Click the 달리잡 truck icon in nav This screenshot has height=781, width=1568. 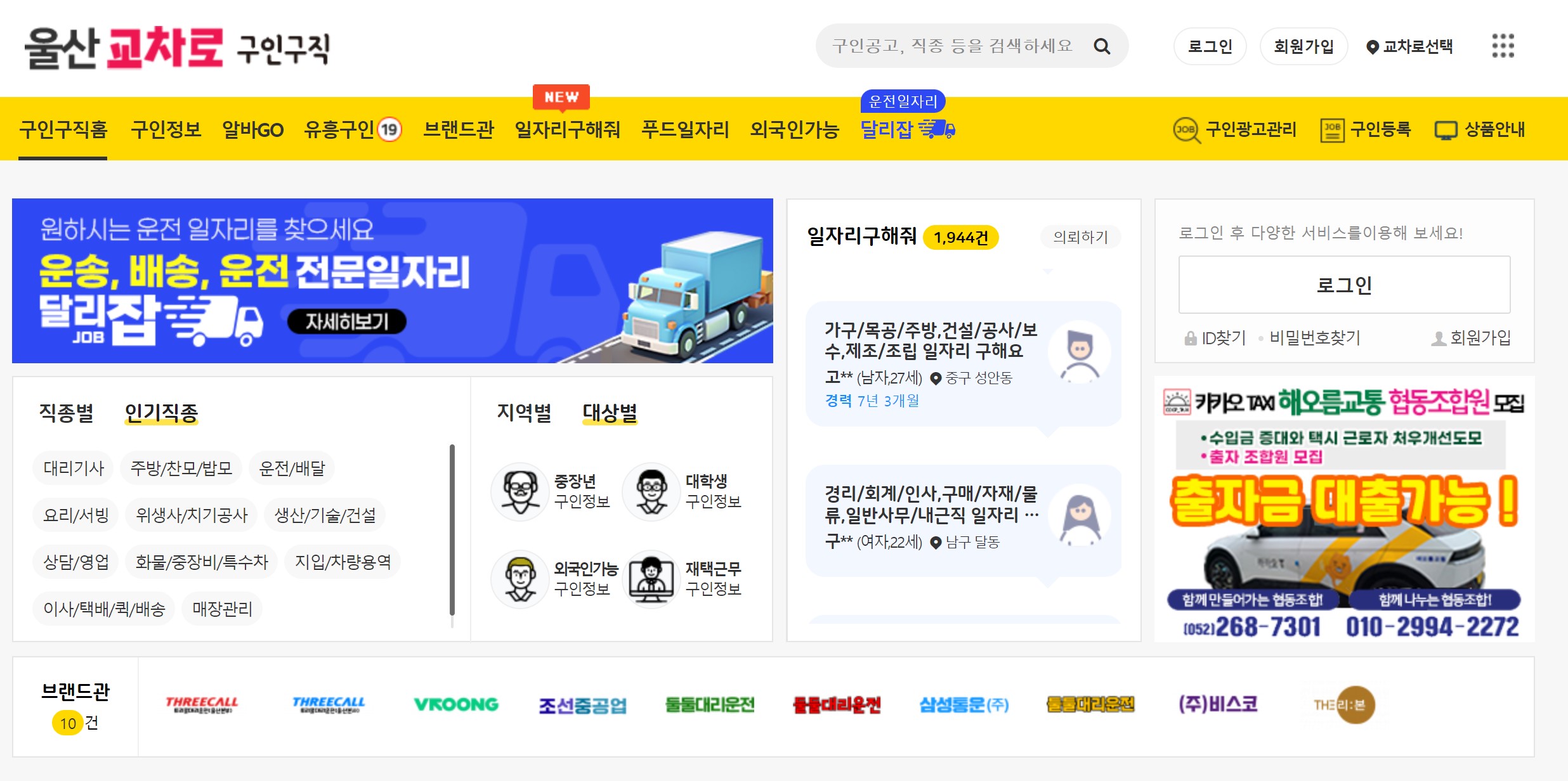(x=938, y=129)
